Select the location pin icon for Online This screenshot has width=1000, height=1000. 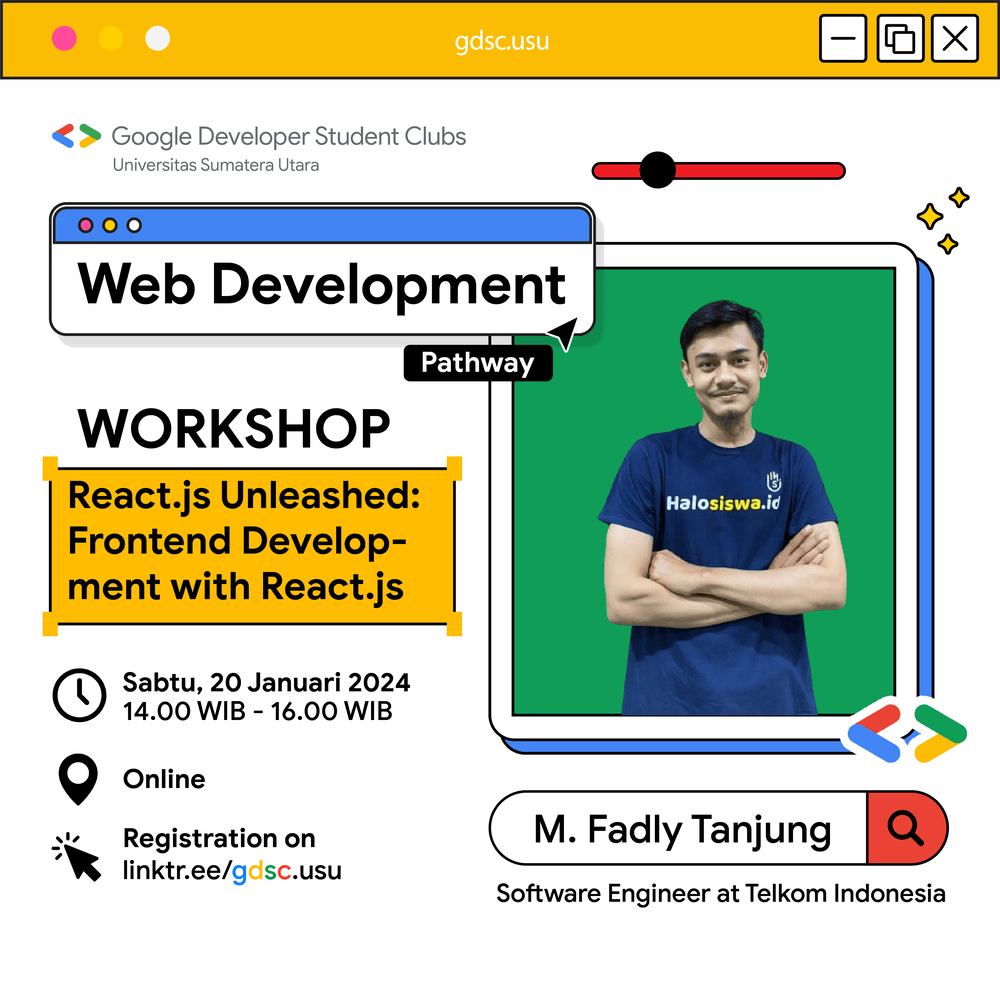click(80, 779)
